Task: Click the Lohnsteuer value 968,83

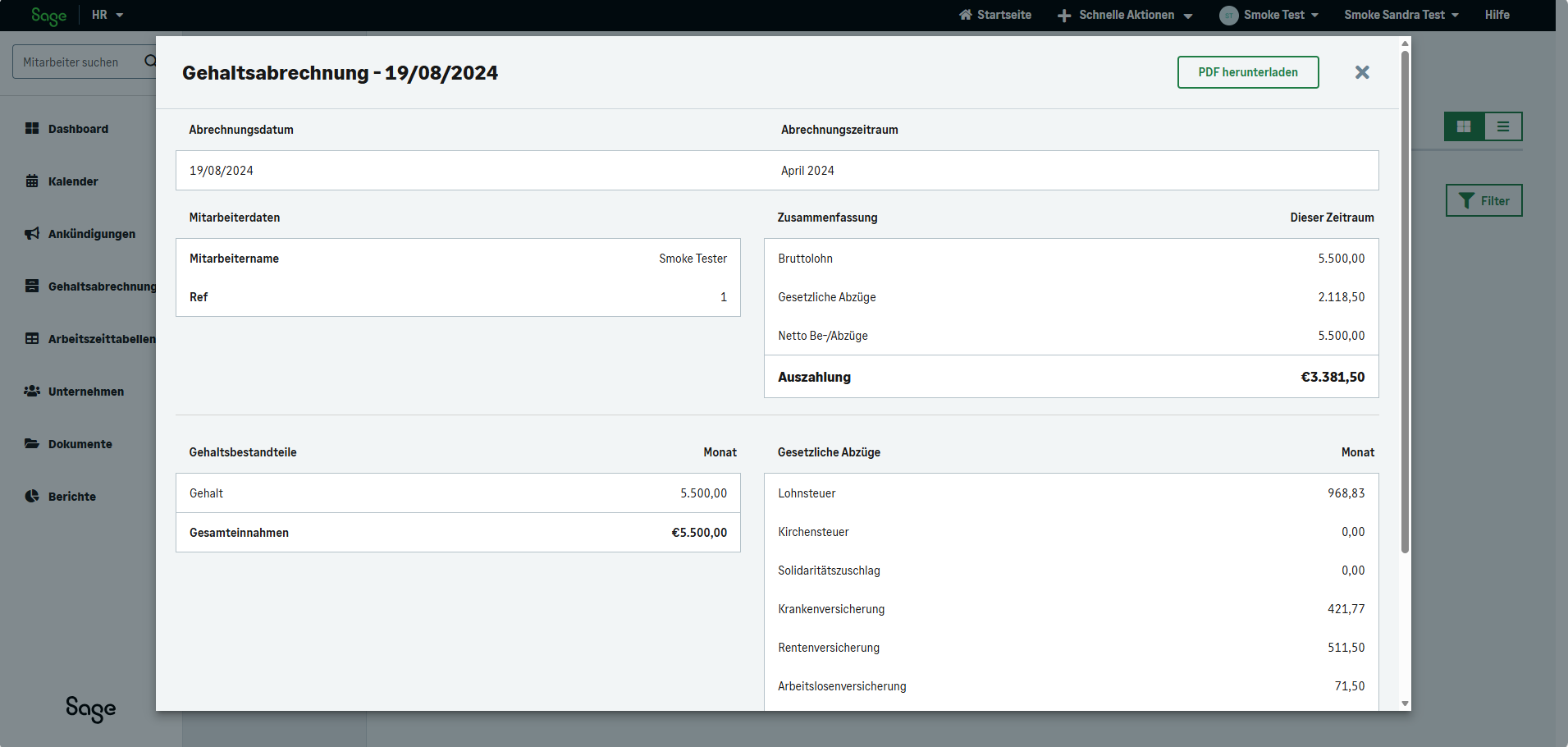Action: tap(1346, 493)
